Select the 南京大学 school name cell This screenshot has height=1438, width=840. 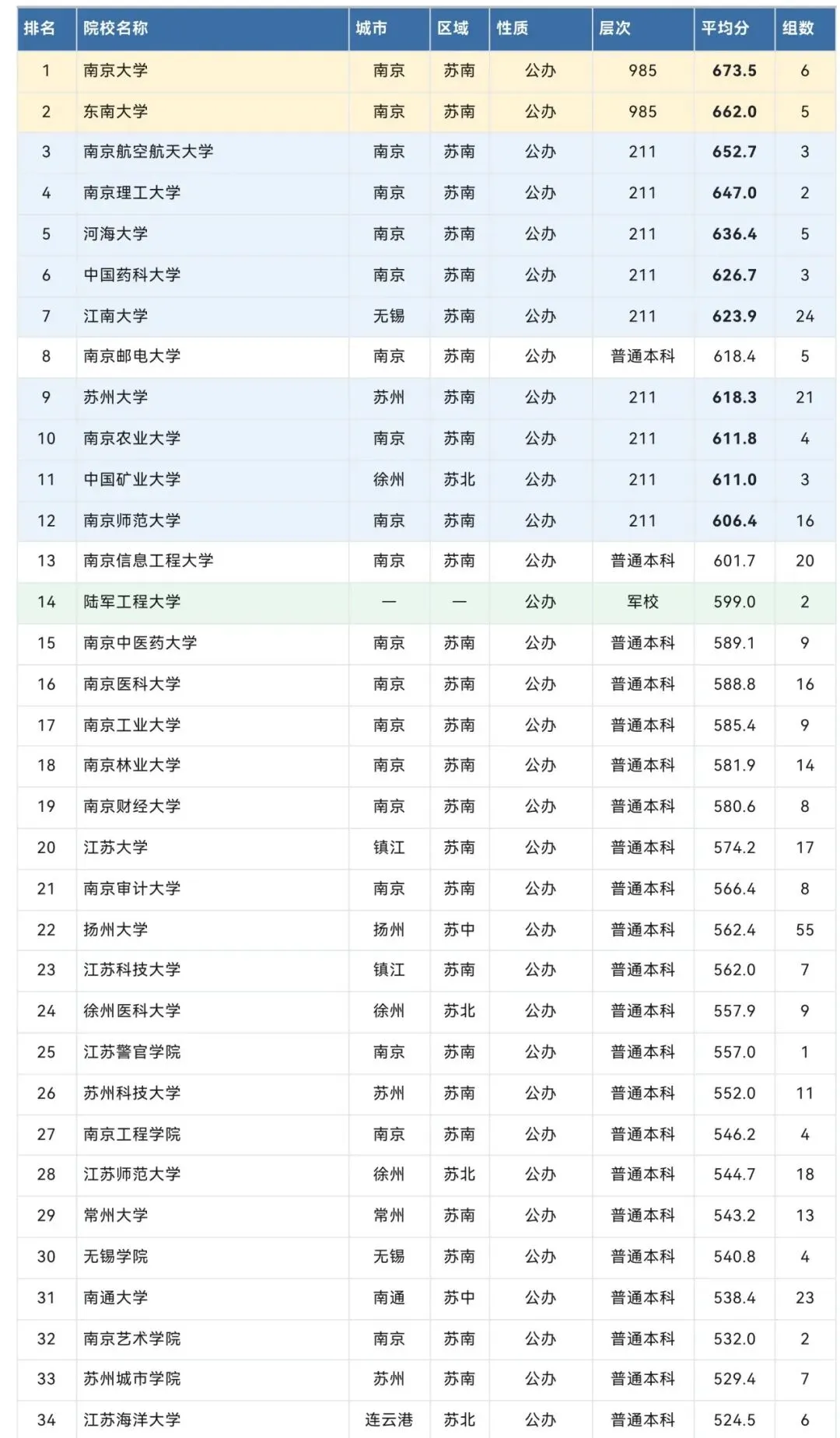(212, 71)
